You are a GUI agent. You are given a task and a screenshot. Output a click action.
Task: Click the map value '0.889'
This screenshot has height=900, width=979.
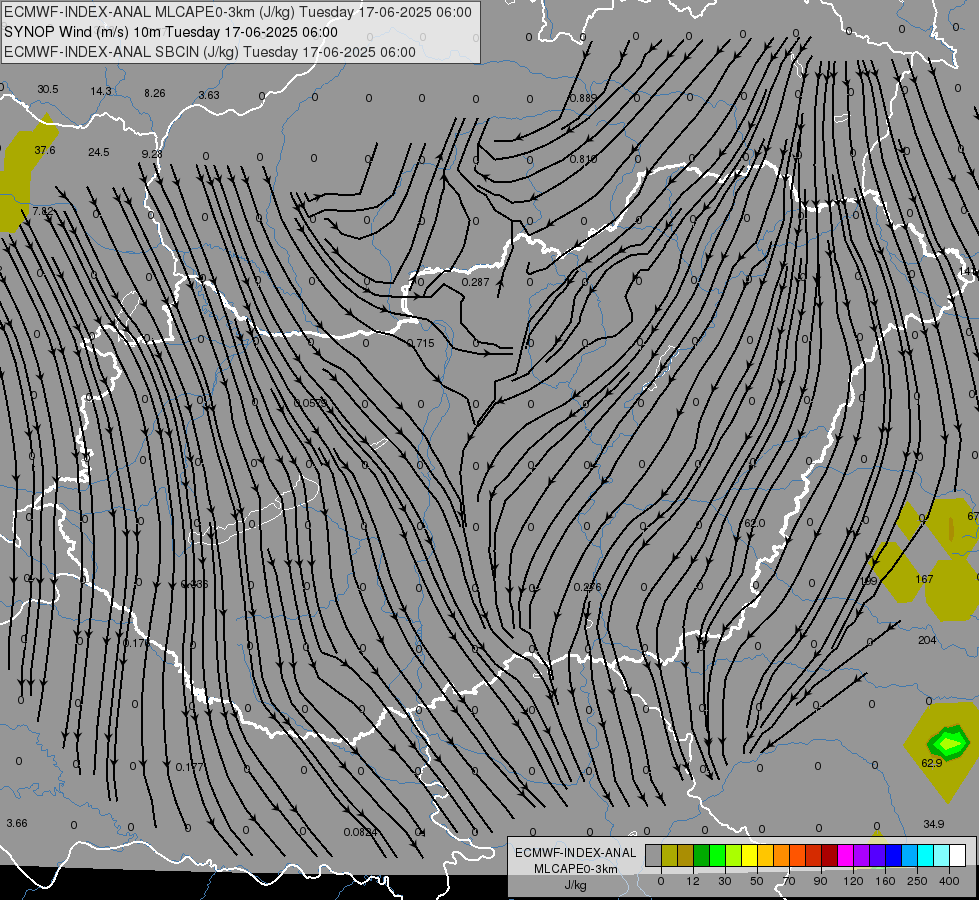[x=583, y=98]
